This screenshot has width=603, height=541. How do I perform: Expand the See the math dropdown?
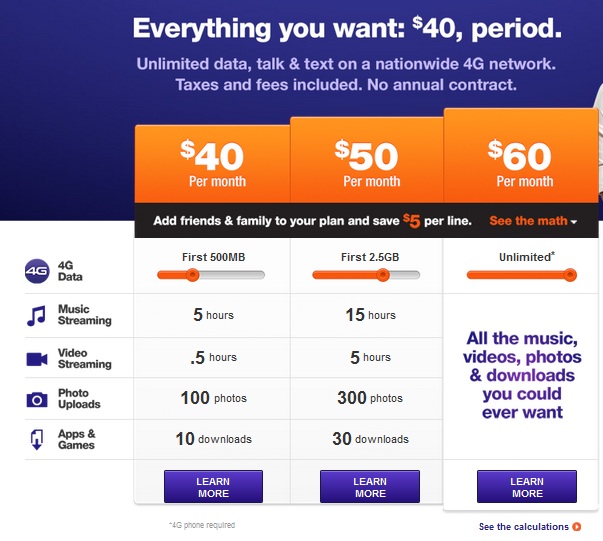coord(533,221)
